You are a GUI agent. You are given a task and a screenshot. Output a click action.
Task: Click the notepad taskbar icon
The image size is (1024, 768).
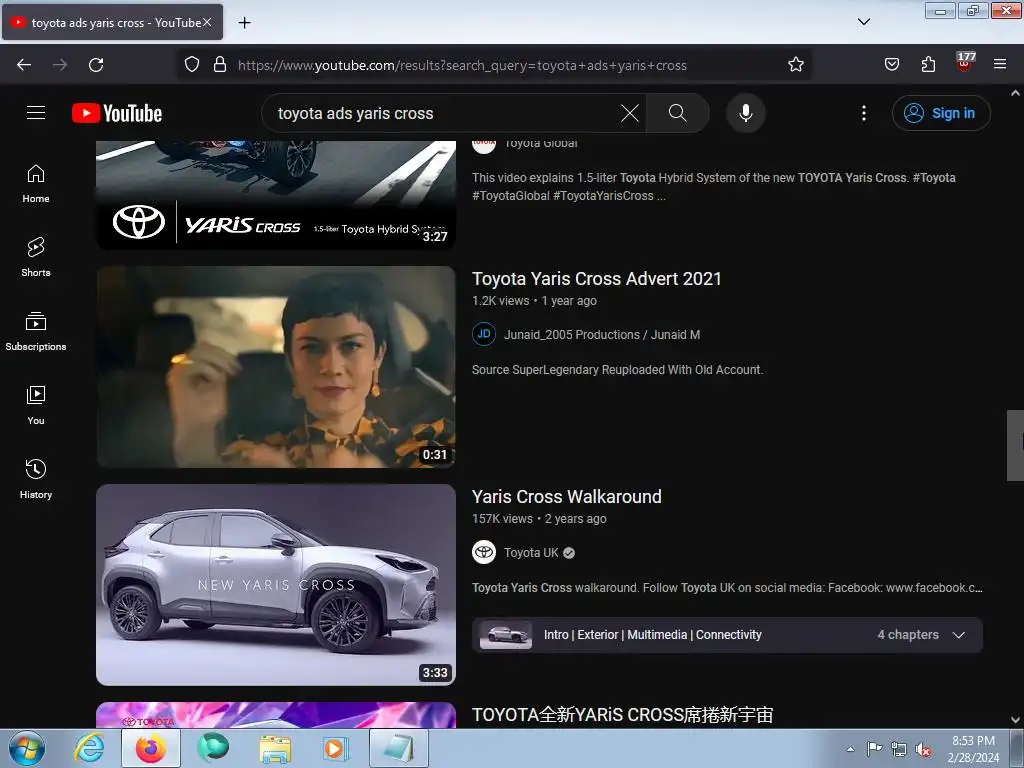tap(398, 748)
